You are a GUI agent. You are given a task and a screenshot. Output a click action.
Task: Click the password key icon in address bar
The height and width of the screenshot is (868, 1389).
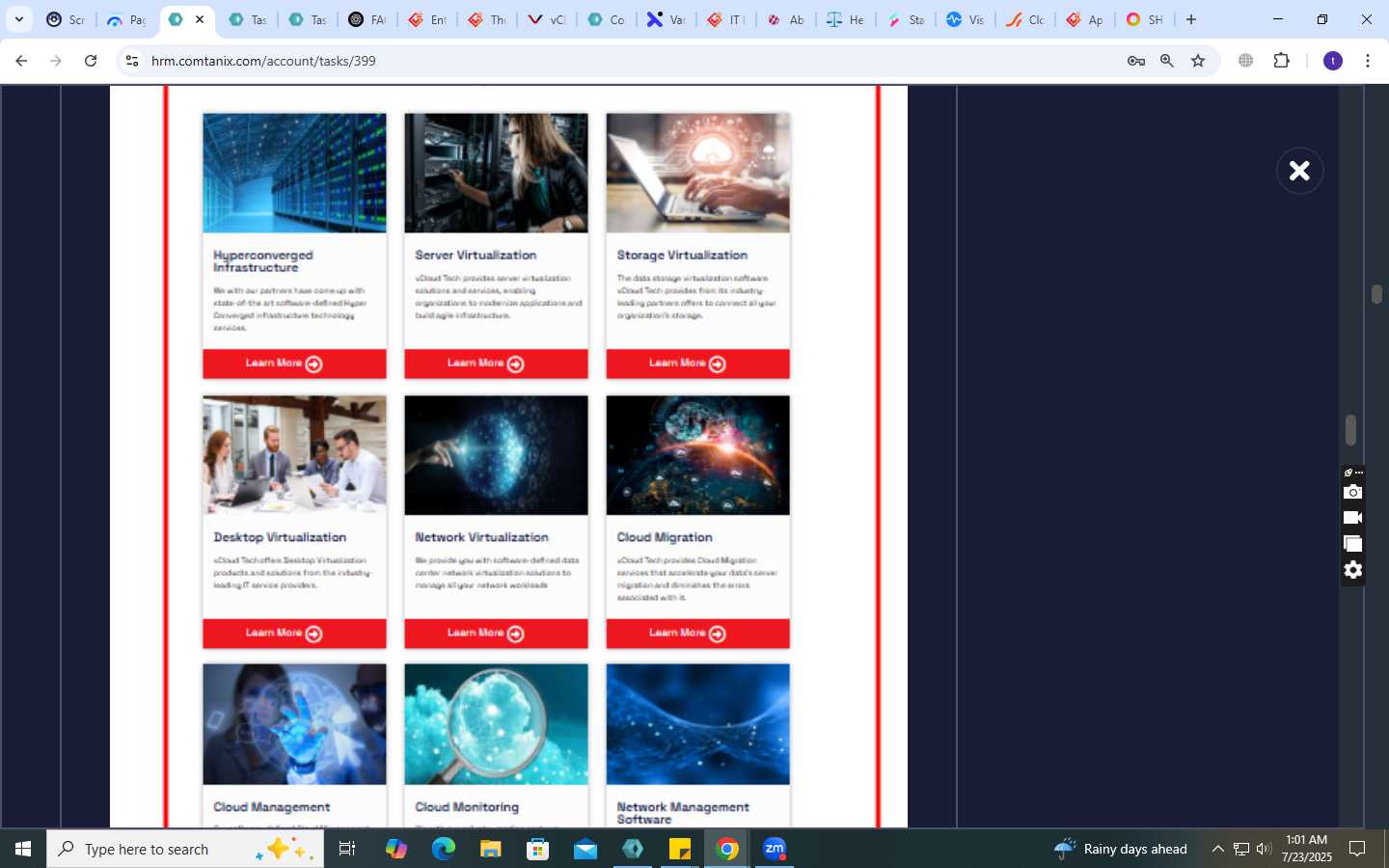tap(1136, 61)
